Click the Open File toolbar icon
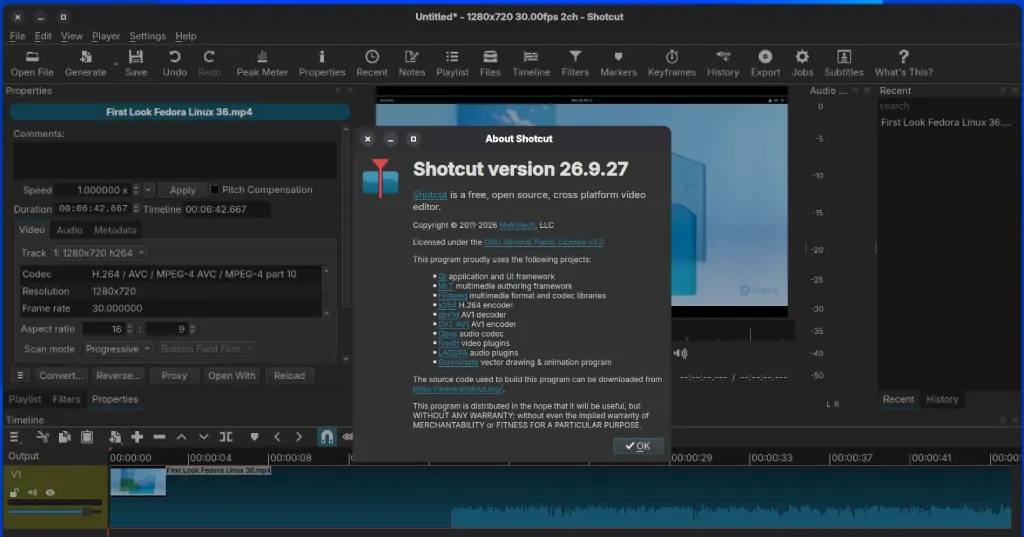The height and width of the screenshot is (537, 1024). pos(32,57)
